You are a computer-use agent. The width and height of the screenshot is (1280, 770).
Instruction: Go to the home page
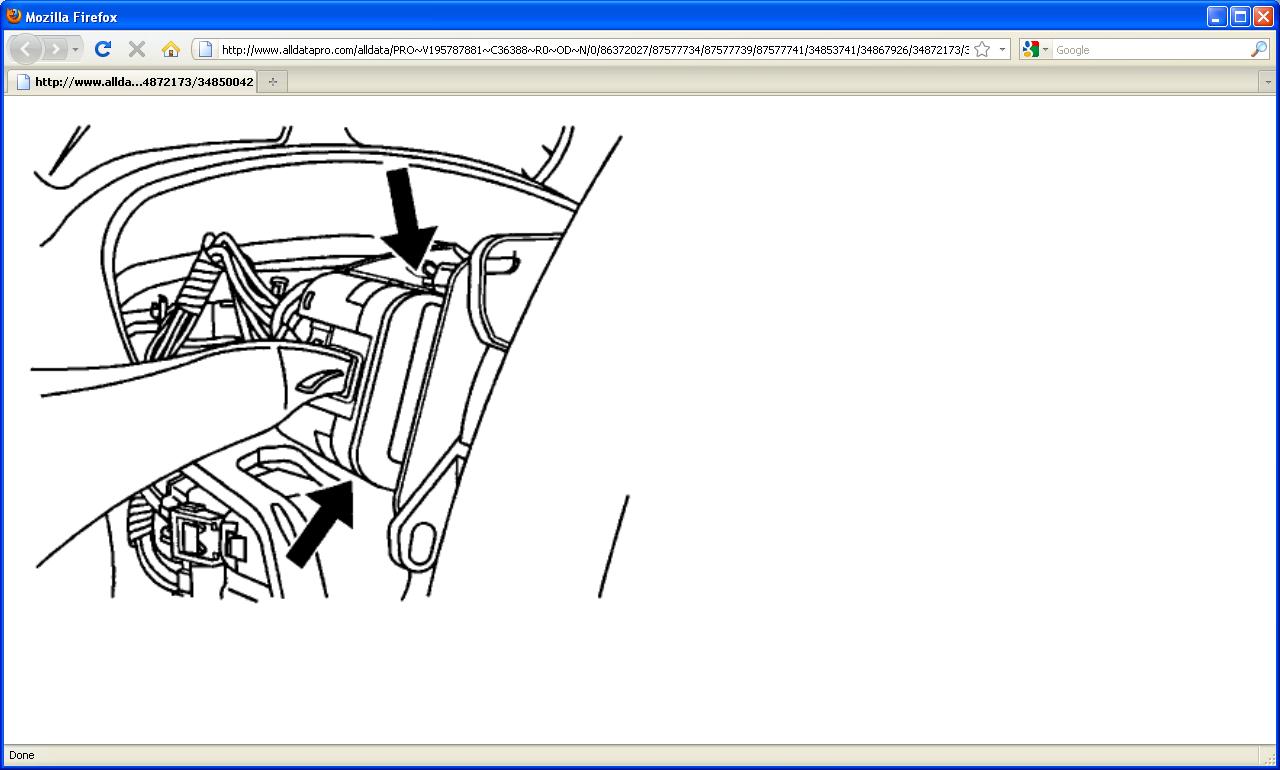click(x=170, y=49)
